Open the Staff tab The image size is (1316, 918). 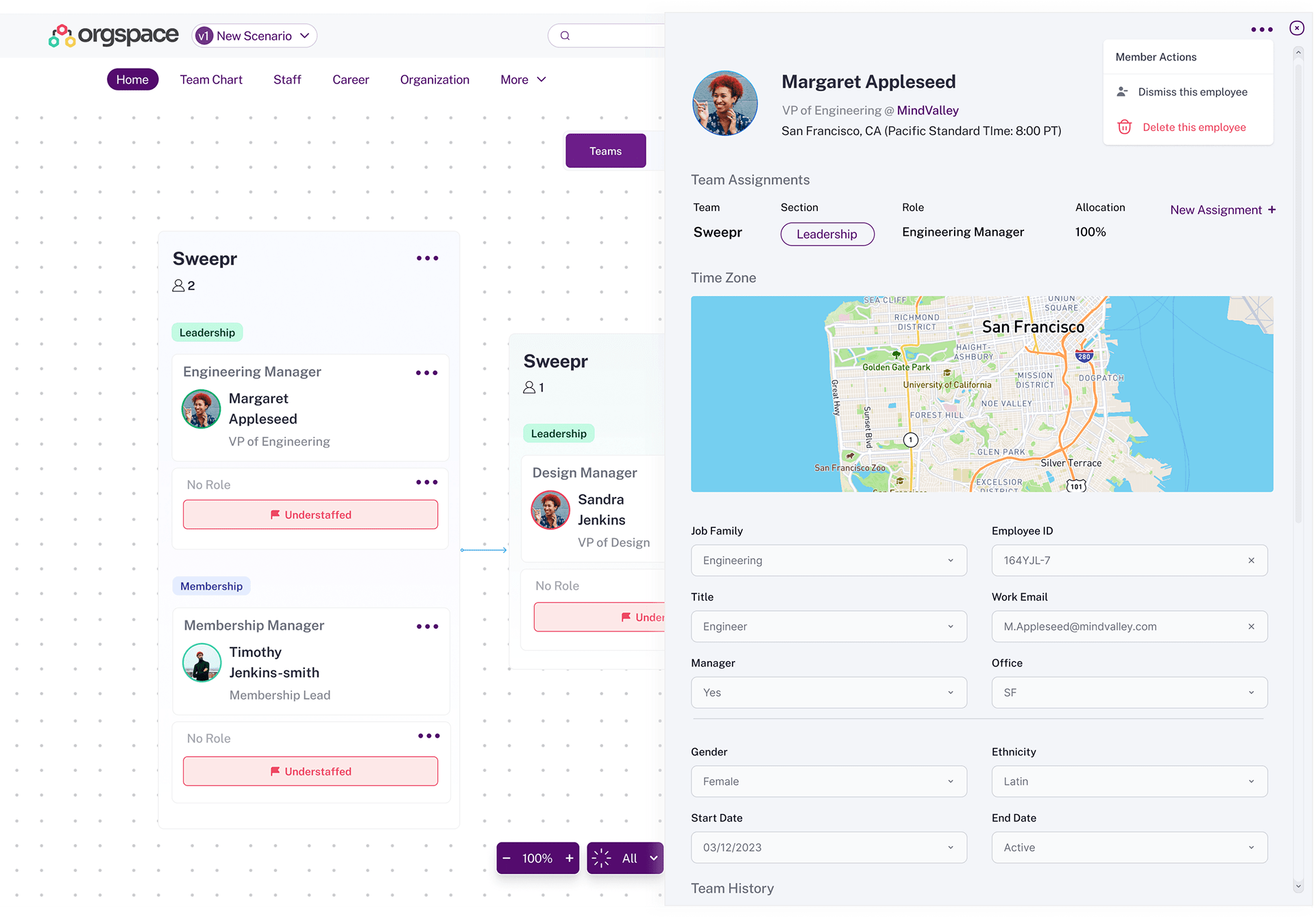(287, 80)
